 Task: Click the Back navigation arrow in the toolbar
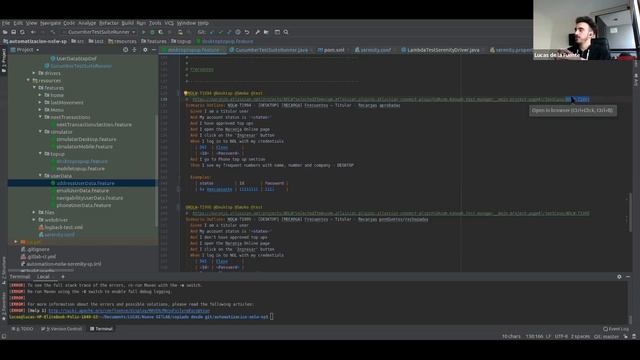click(x=33, y=32)
